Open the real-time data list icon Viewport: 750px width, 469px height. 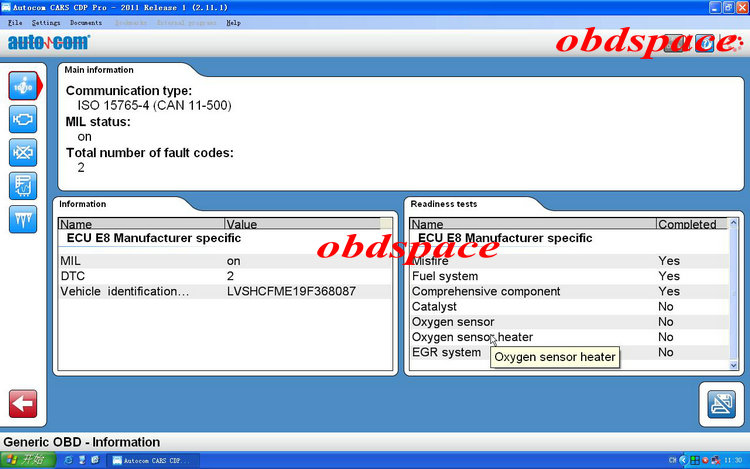coord(23,185)
